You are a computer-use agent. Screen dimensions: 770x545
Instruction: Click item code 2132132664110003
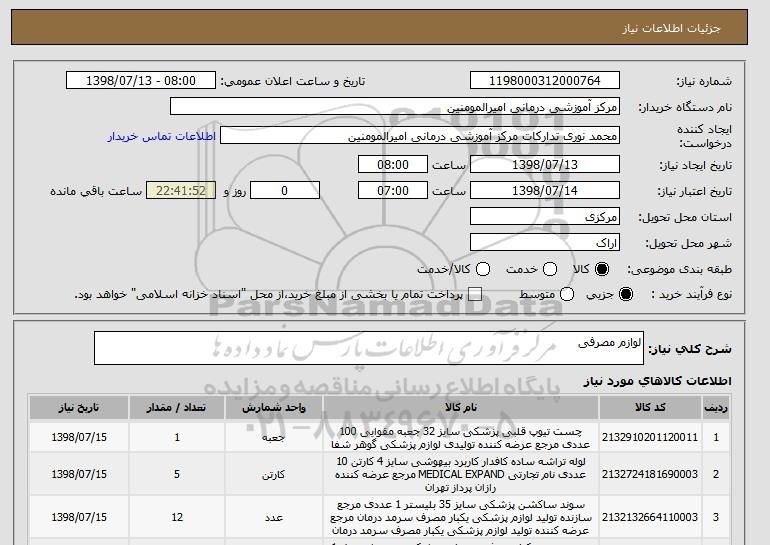tap(650, 517)
